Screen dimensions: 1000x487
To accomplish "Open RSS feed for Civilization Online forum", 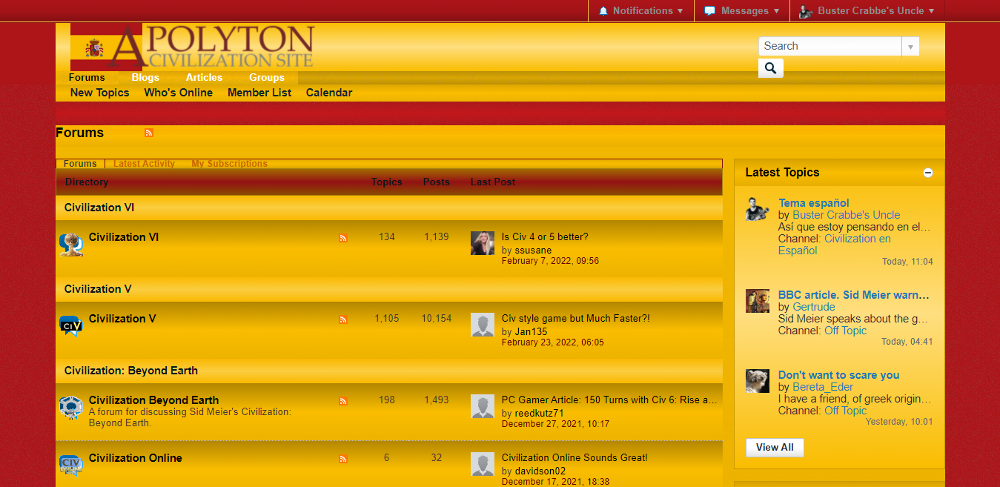I will (343, 459).
